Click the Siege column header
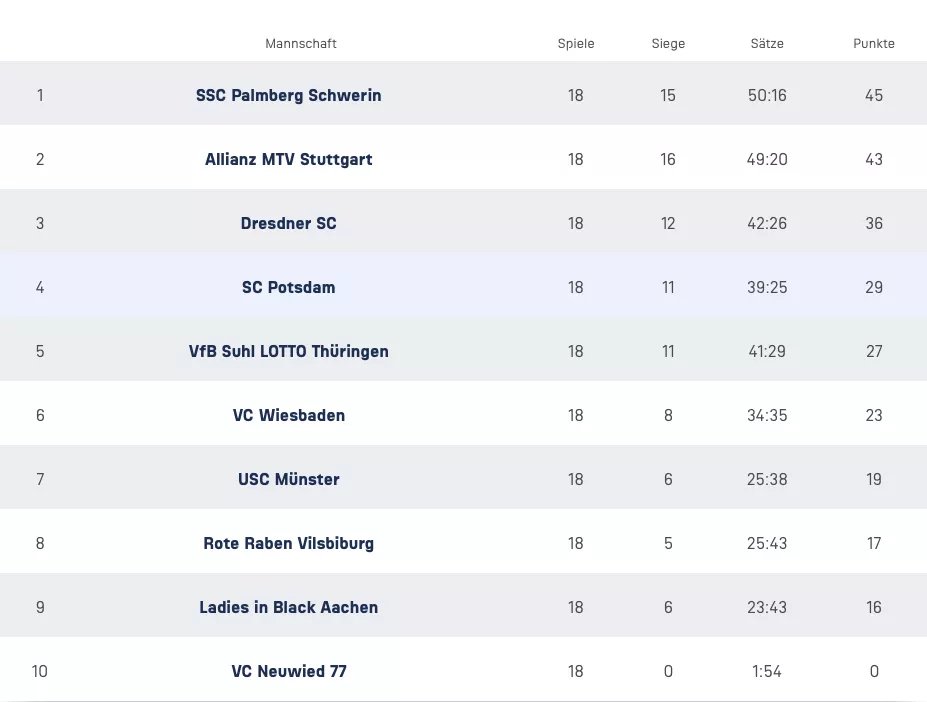 coord(668,43)
